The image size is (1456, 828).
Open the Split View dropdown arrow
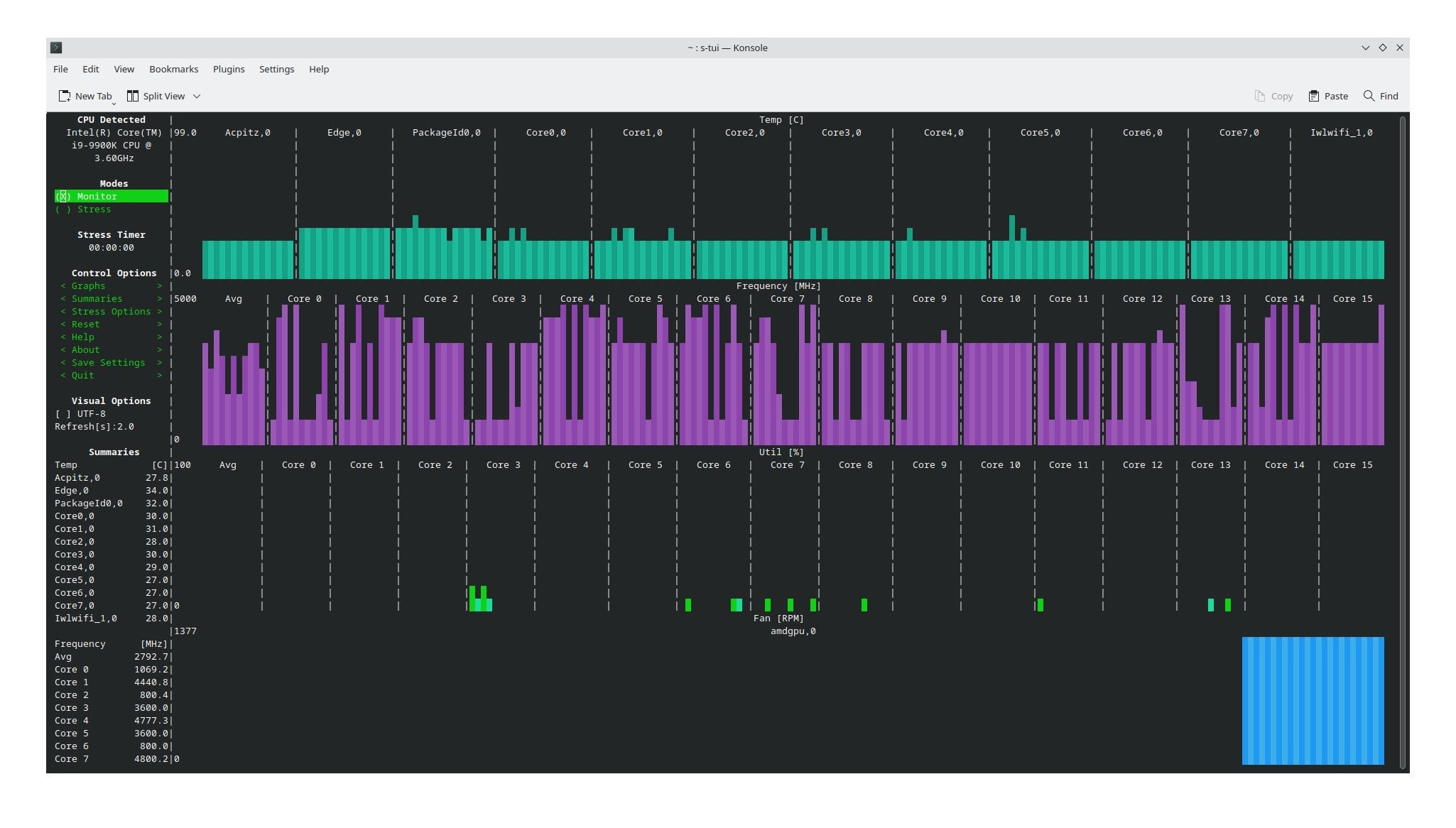[197, 96]
